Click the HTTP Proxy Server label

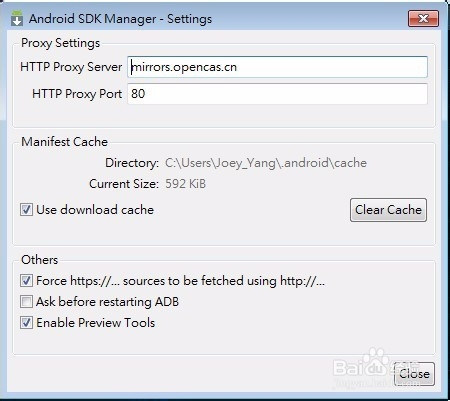[x=71, y=67]
